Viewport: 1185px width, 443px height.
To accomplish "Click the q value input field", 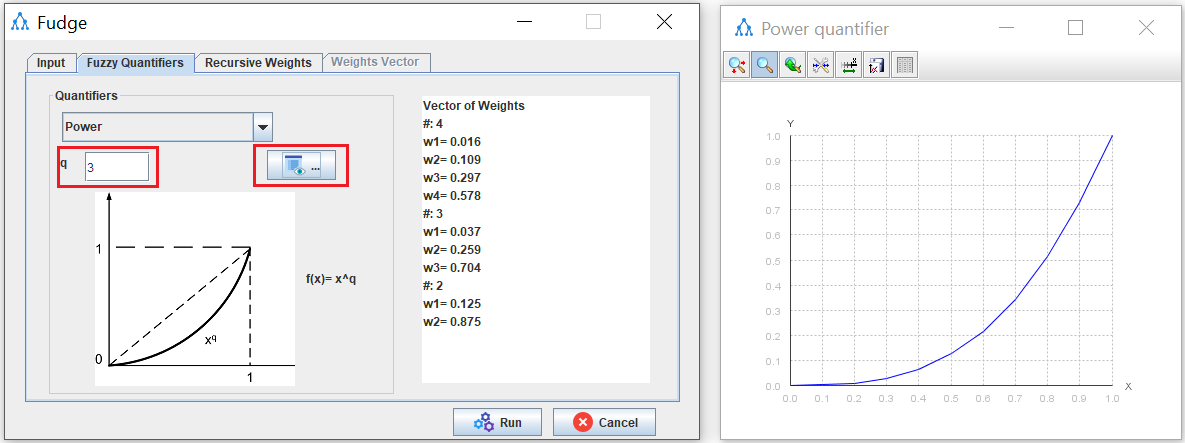I will point(116,167).
